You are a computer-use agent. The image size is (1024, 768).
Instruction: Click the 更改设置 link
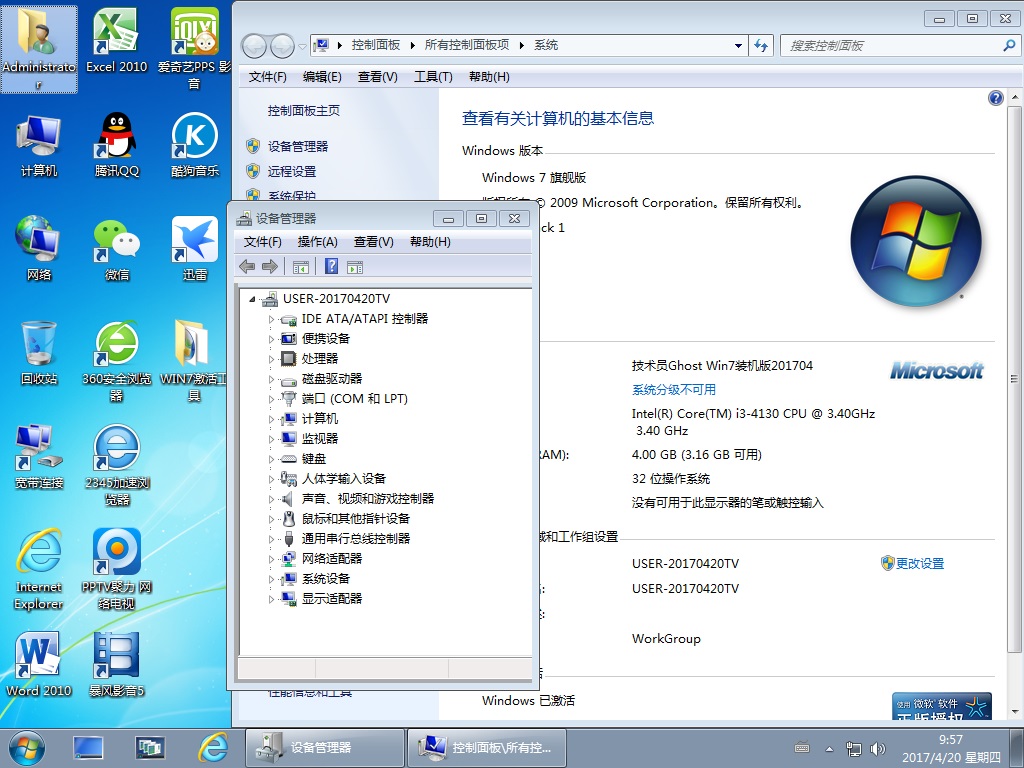(920, 564)
